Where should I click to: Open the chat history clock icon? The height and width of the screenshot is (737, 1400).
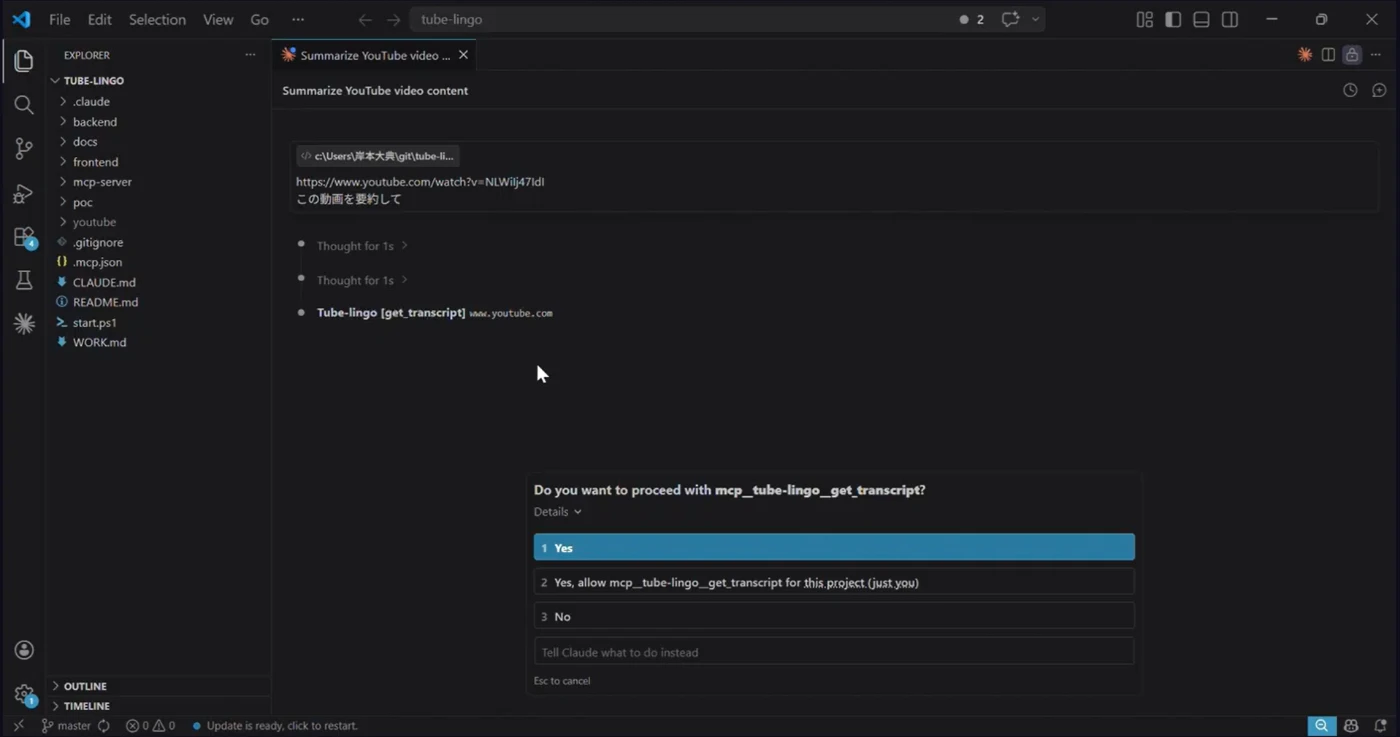tap(1350, 90)
